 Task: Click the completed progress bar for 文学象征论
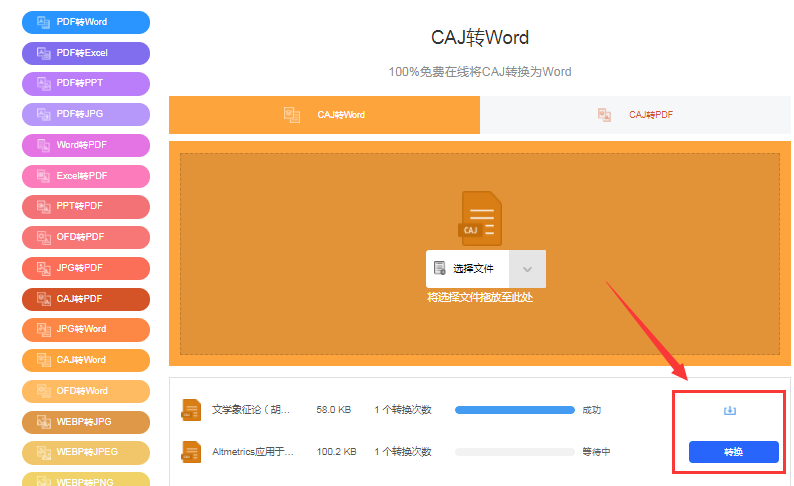coord(514,410)
